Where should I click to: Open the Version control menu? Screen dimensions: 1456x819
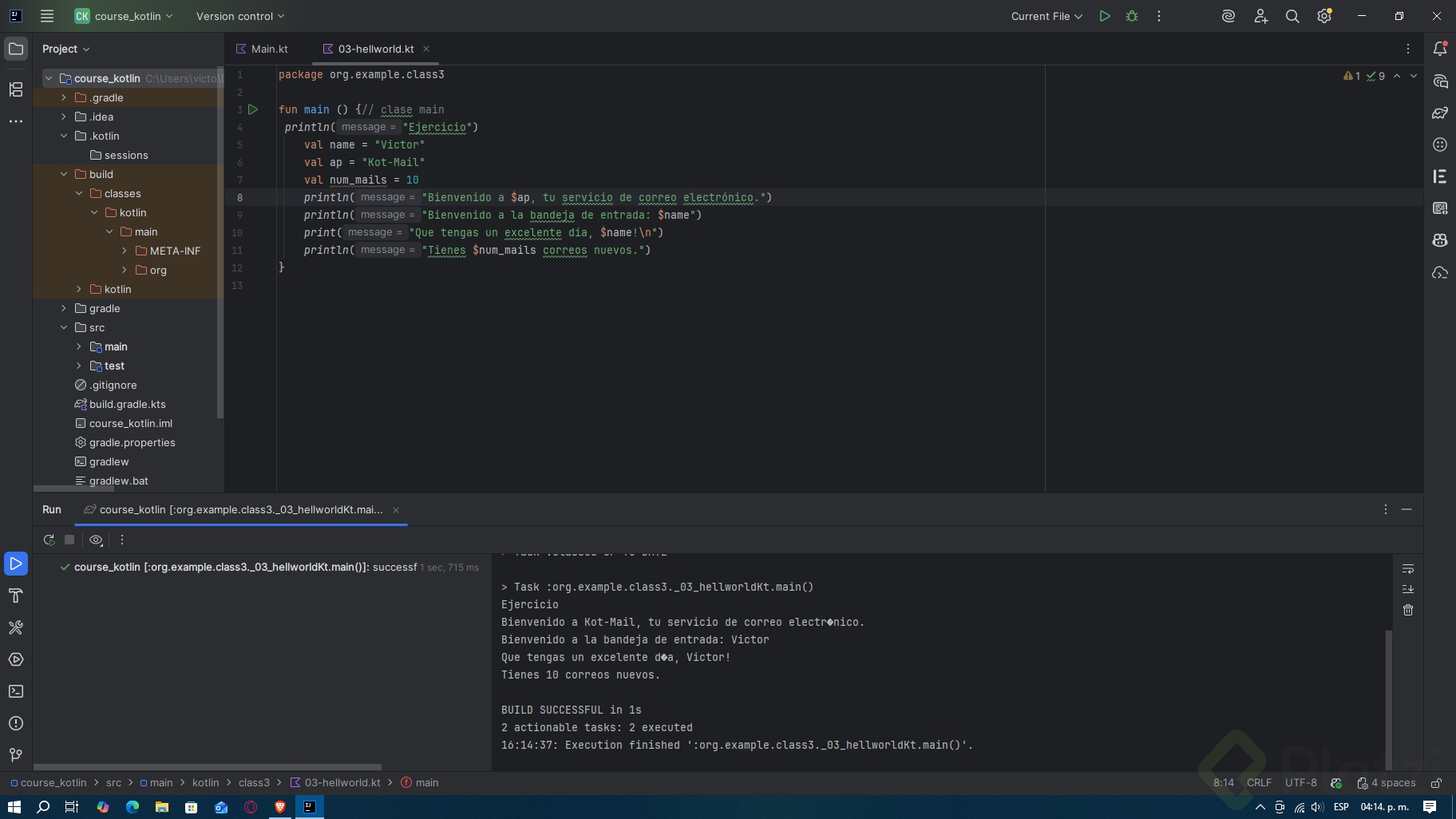click(x=239, y=16)
